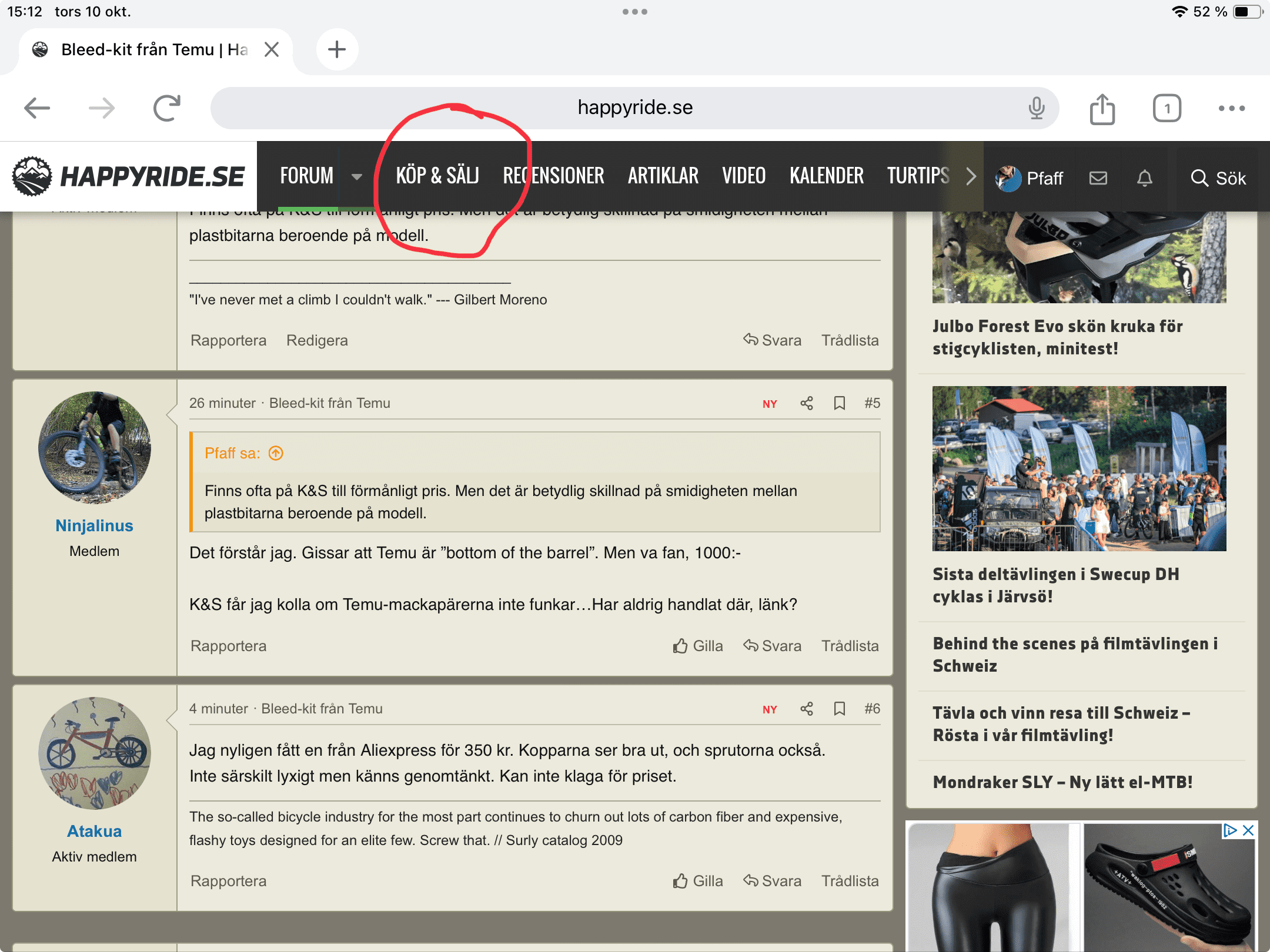
Task: Tap the browser share button
Action: coord(1102,109)
